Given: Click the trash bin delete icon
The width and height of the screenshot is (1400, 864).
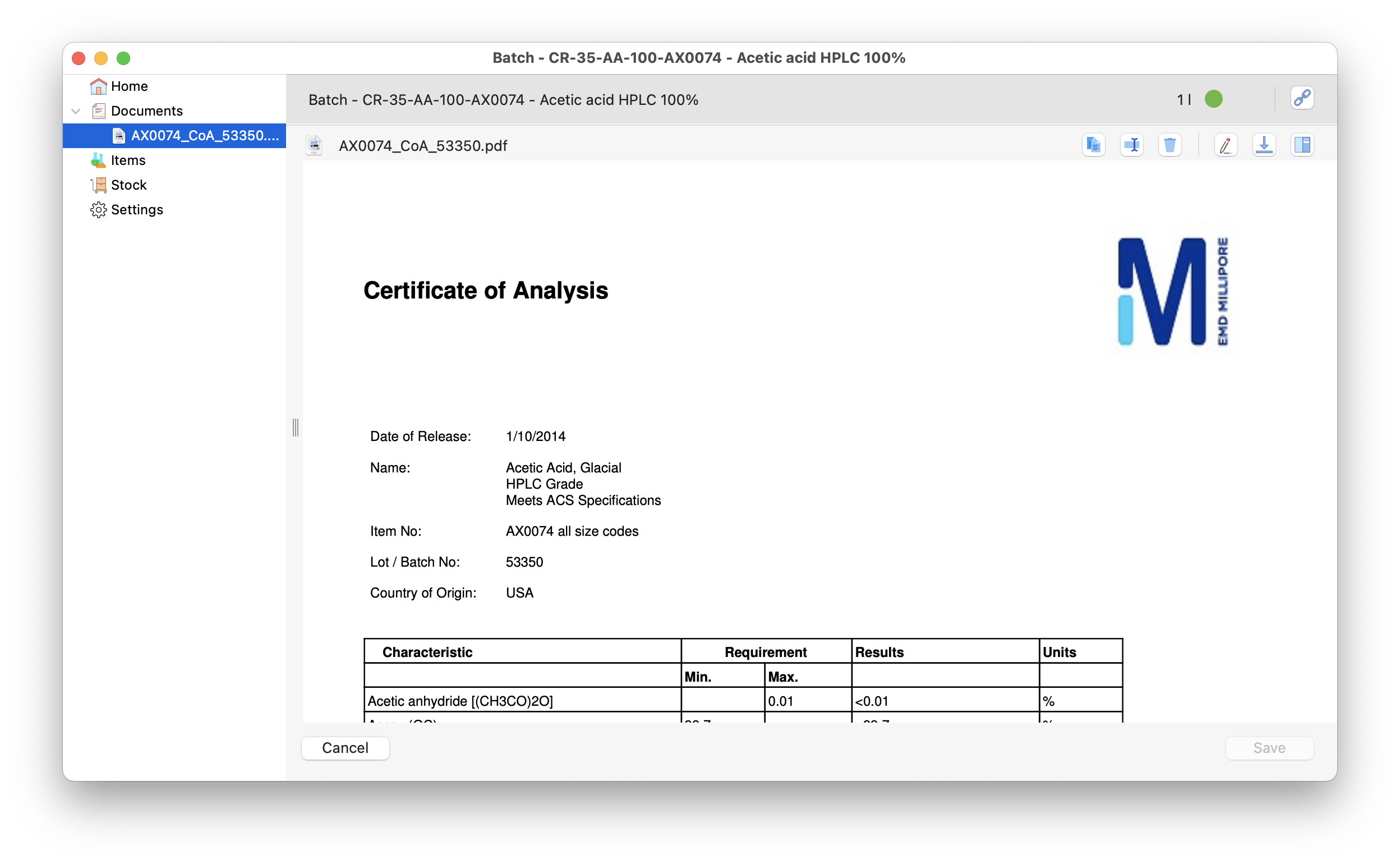Looking at the screenshot, I should tap(1170, 146).
